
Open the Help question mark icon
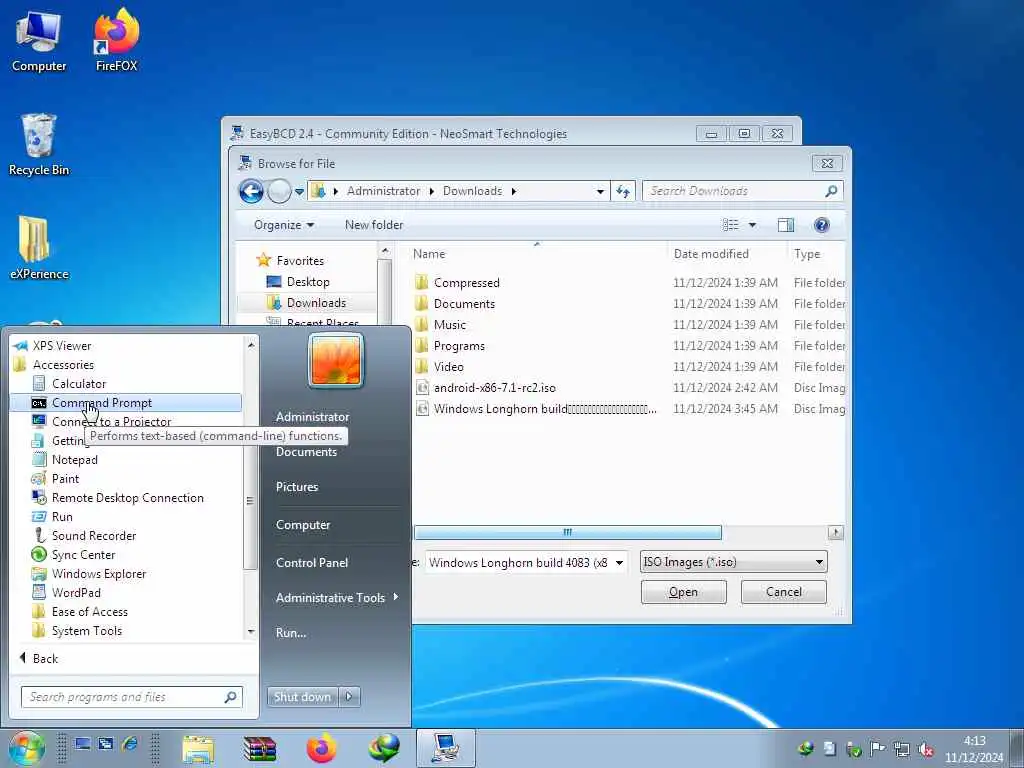(x=822, y=225)
